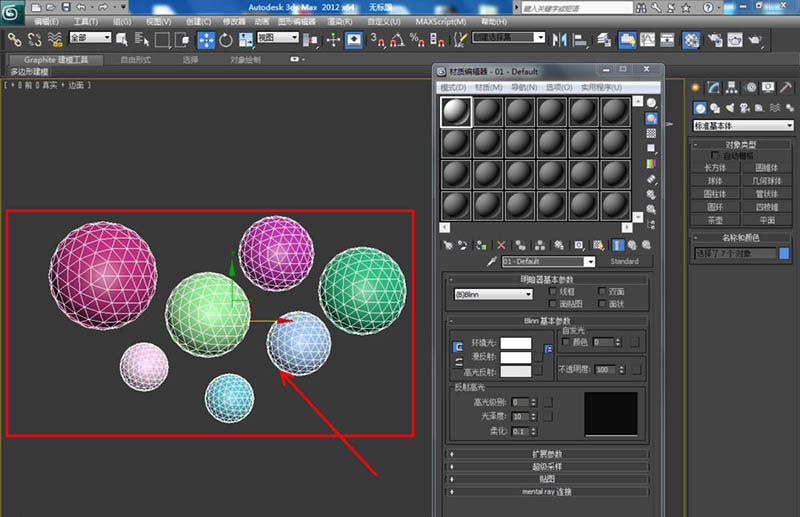Click the red X Reset Map/Material icon
800x517 pixels.
click(501, 245)
